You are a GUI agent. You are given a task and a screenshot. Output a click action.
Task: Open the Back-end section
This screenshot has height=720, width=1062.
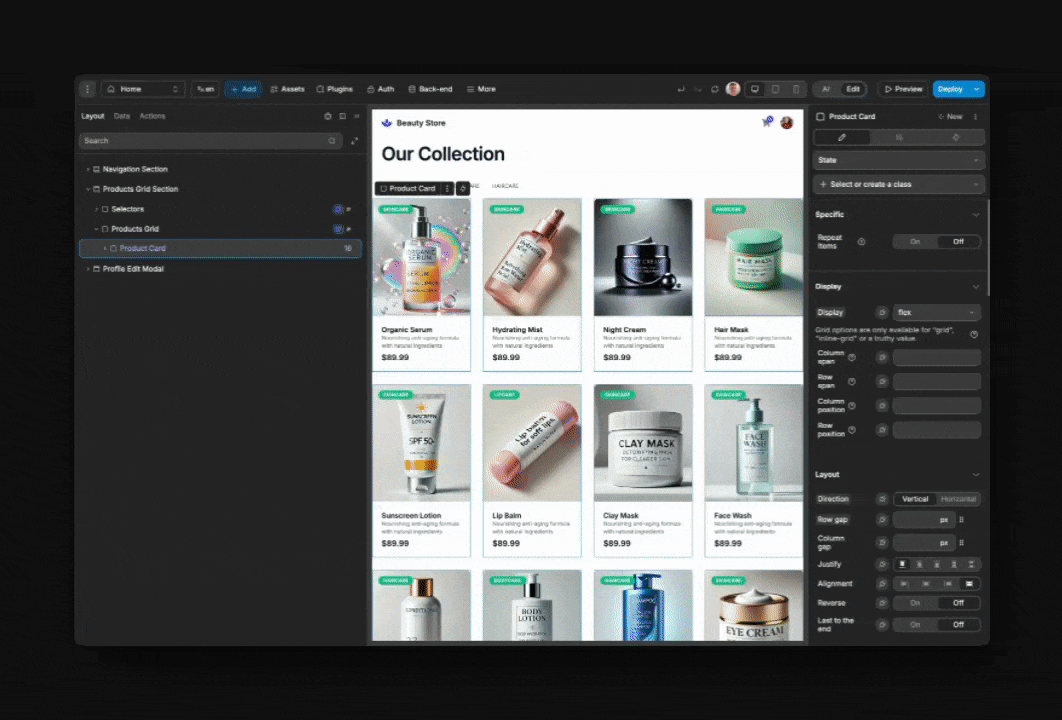coord(430,89)
